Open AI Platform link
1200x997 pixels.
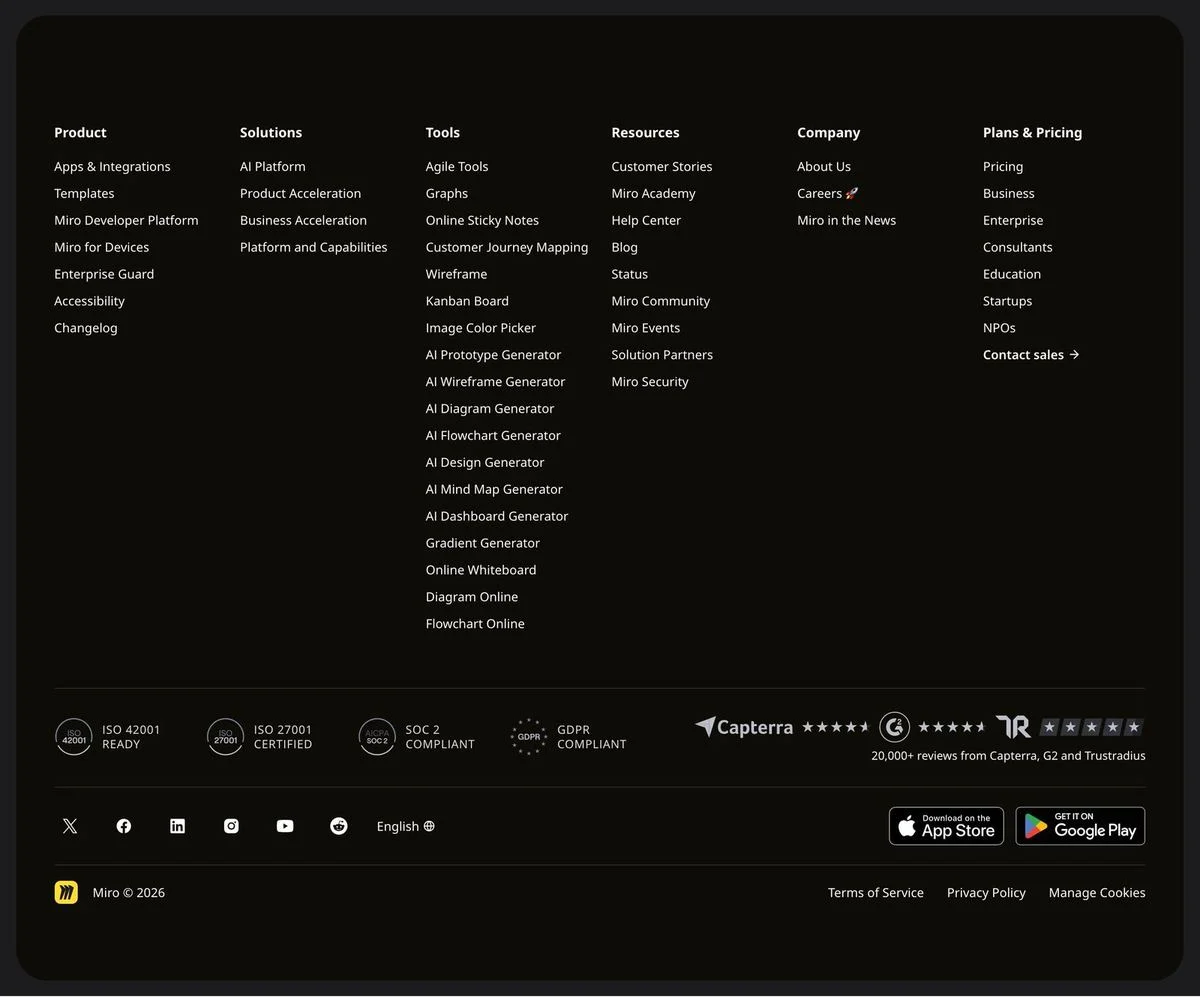[273, 167]
